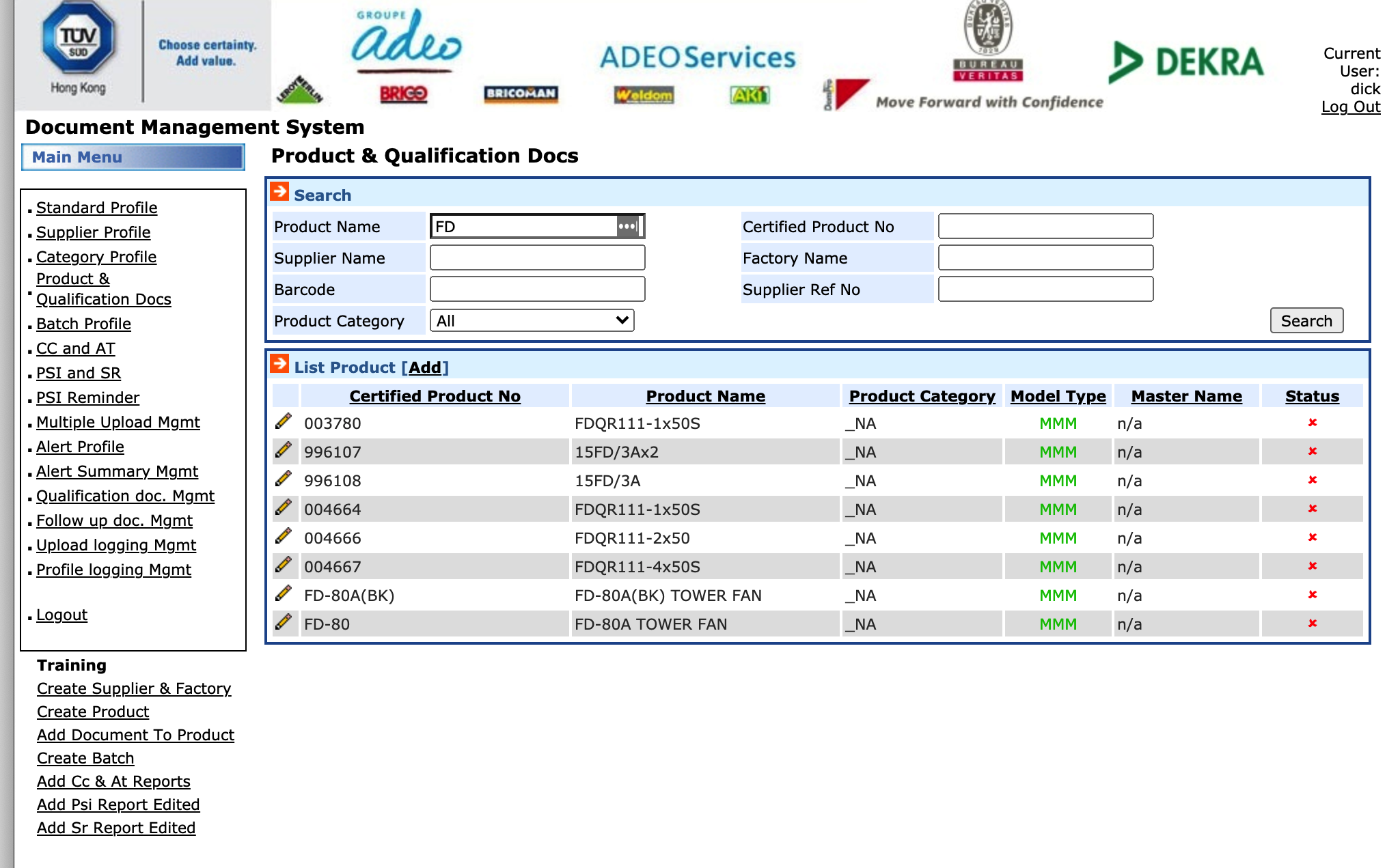Open Add Document To Product training link
1400x868 pixels.
pos(135,735)
